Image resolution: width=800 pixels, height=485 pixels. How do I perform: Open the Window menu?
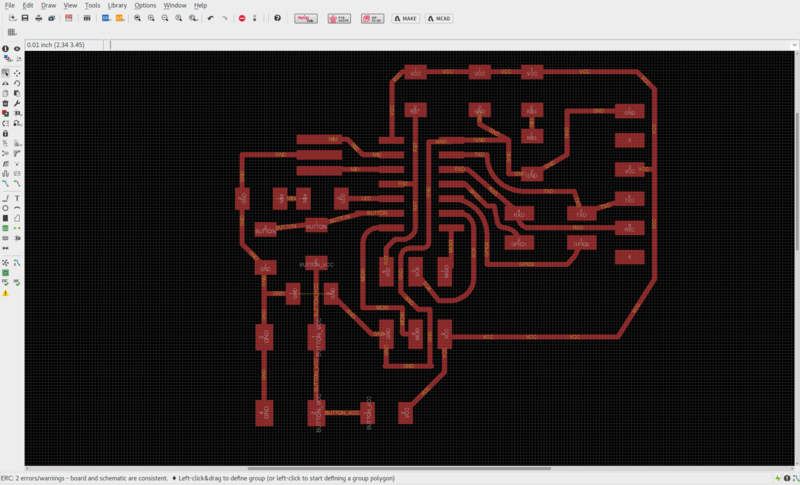click(x=174, y=5)
